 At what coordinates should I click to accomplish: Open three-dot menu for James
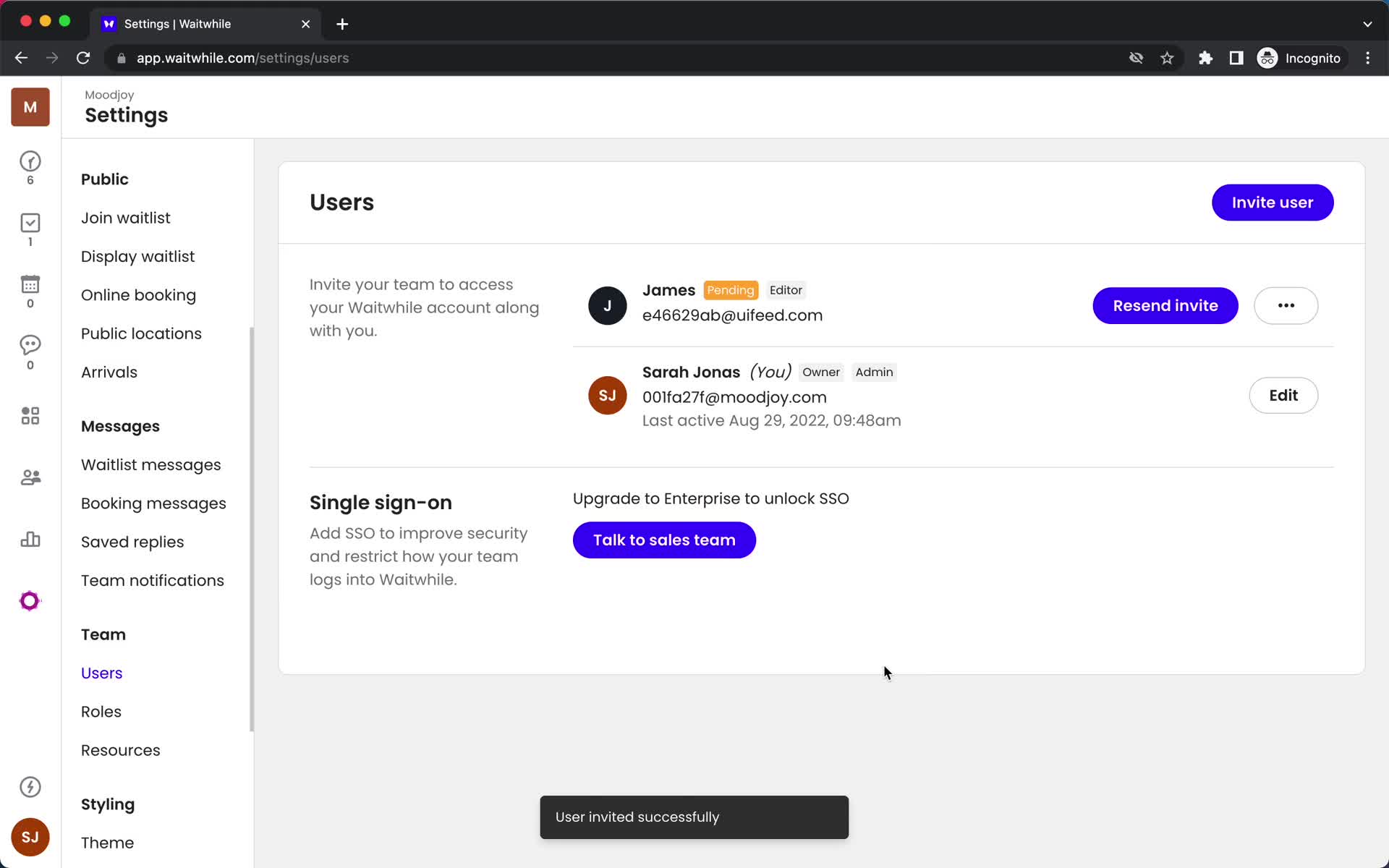point(1286,305)
